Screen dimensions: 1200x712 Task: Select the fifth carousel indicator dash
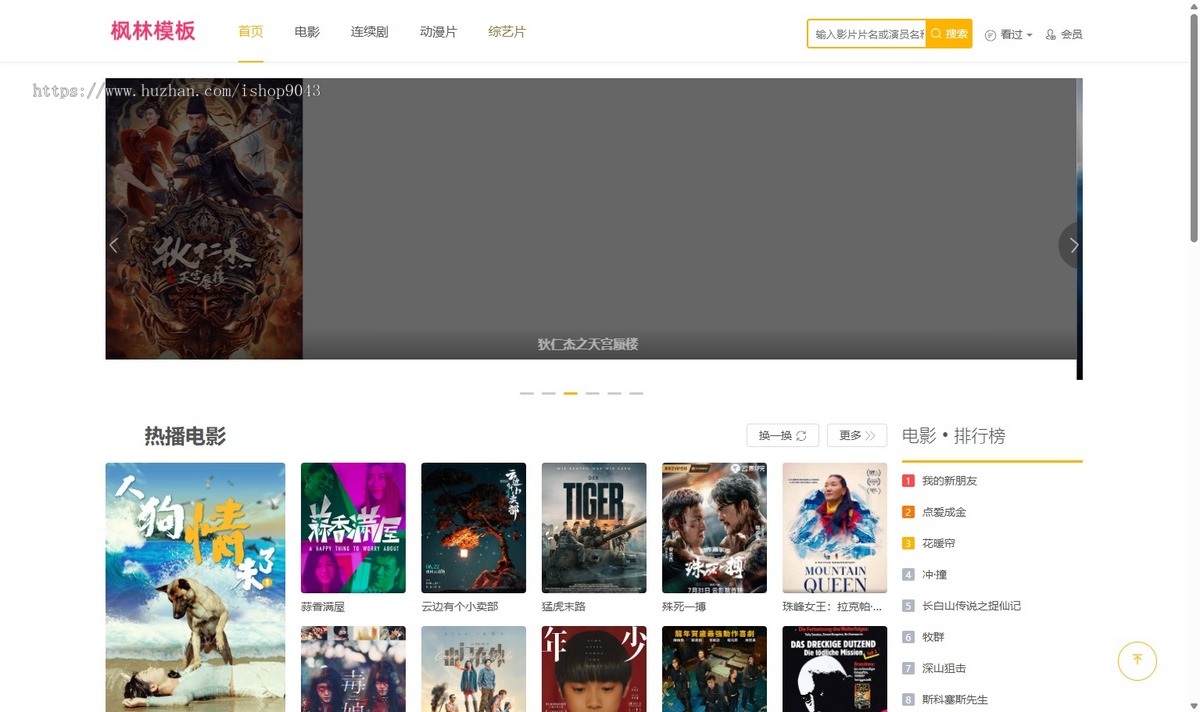(614, 393)
